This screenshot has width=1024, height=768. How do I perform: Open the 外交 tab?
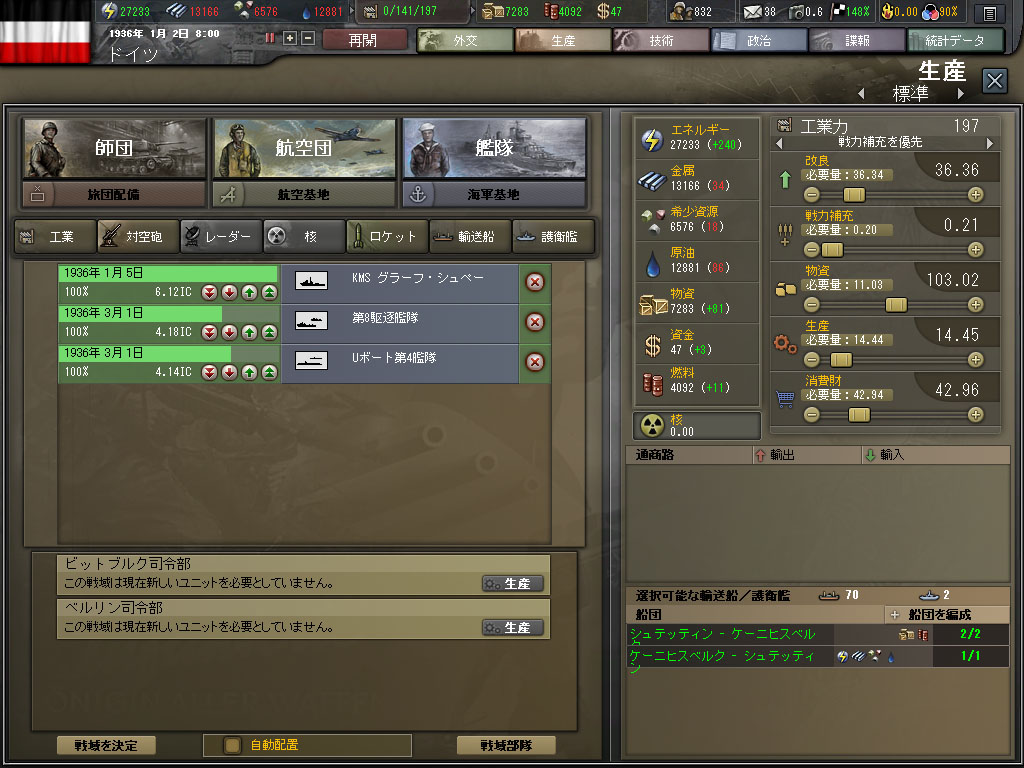(465, 40)
